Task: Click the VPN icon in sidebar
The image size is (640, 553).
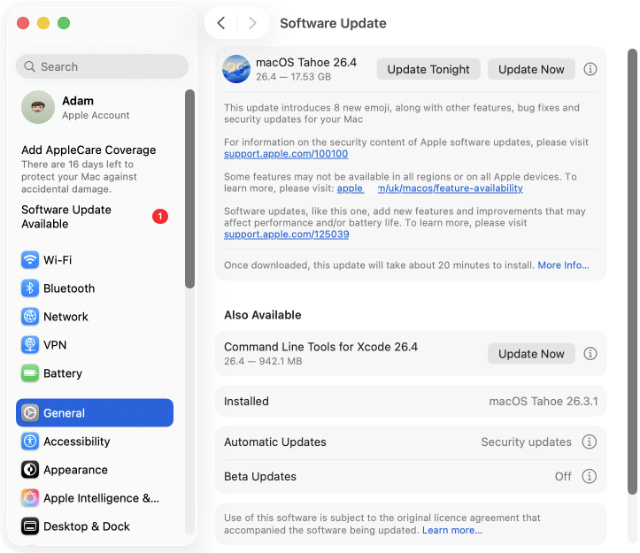Action: coord(30,345)
